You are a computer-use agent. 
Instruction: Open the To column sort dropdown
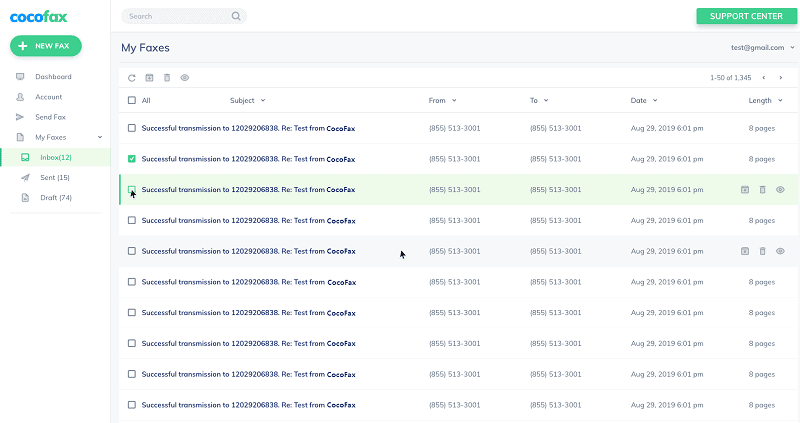pyautogui.click(x=546, y=101)
